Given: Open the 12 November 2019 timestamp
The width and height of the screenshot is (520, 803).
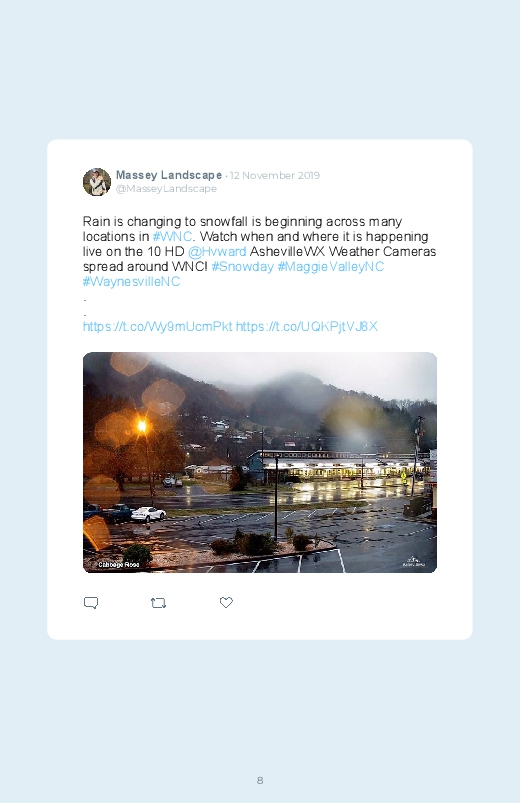Looking at the screenshot, I should point(275,175).
